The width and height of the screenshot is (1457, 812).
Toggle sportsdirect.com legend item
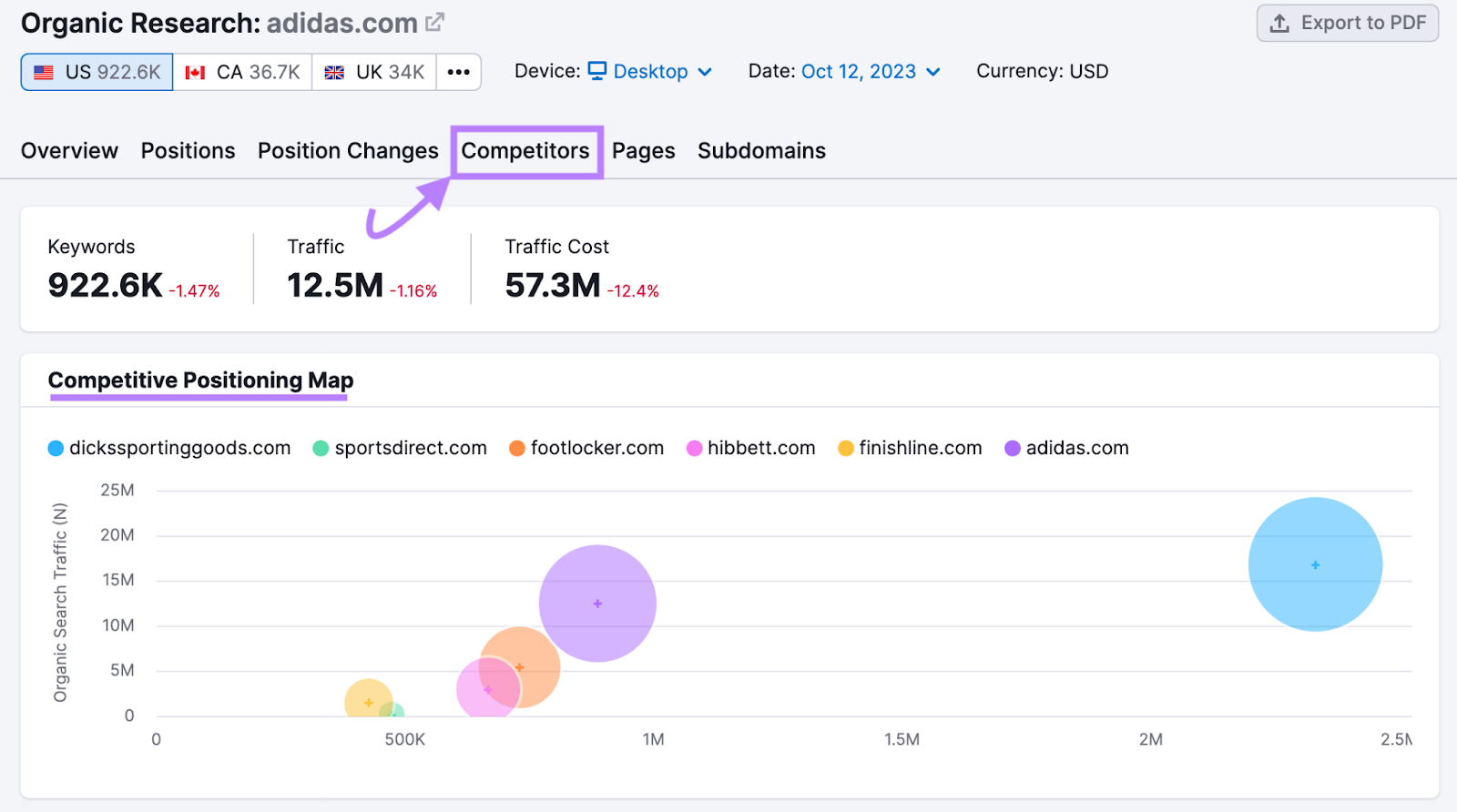(x=400, y=449)
